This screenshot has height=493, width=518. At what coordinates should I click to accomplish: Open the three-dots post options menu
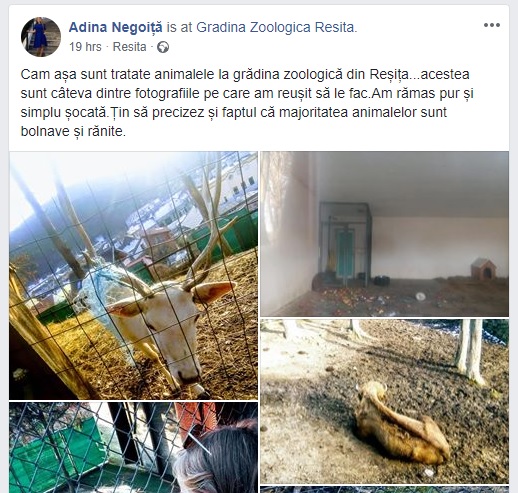pyautogui.click(x=492, y=25)
